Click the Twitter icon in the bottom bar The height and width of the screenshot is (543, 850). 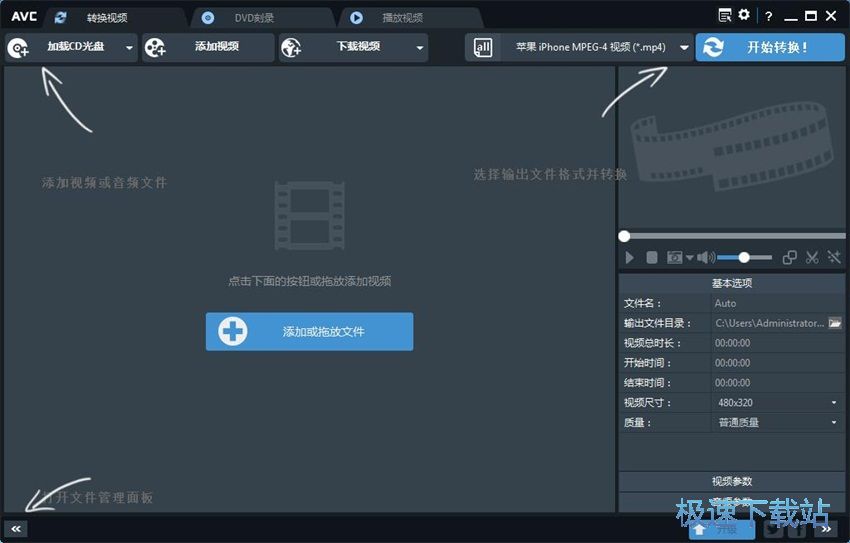pos(774,529)
